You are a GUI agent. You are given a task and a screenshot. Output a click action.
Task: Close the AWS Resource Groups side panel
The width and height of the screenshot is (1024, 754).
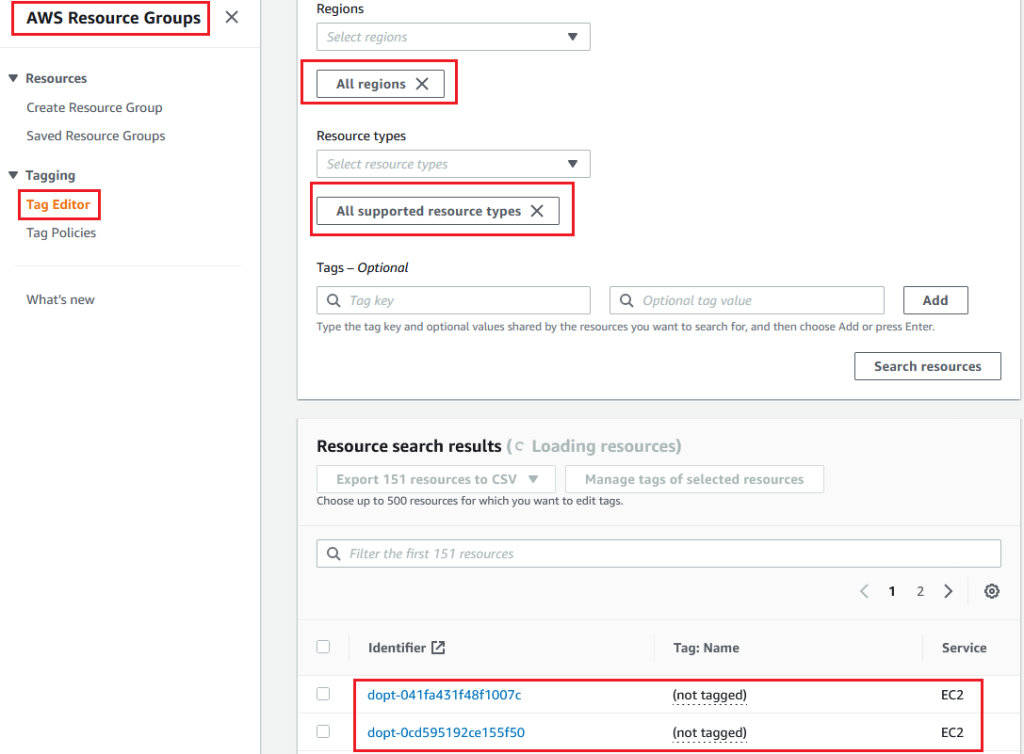click(232, 17)
